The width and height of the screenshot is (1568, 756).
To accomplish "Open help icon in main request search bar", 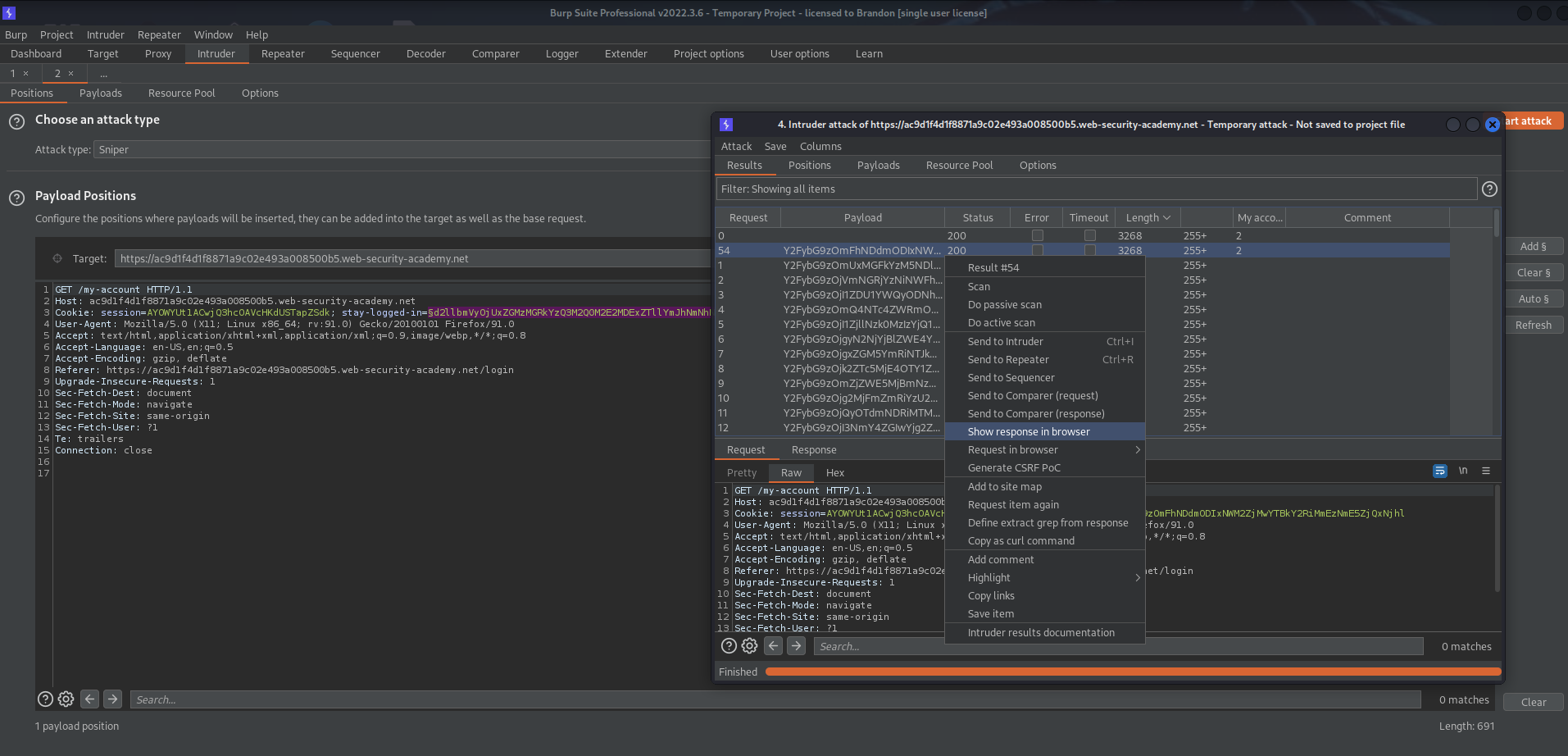I will [x=46, y=699].
